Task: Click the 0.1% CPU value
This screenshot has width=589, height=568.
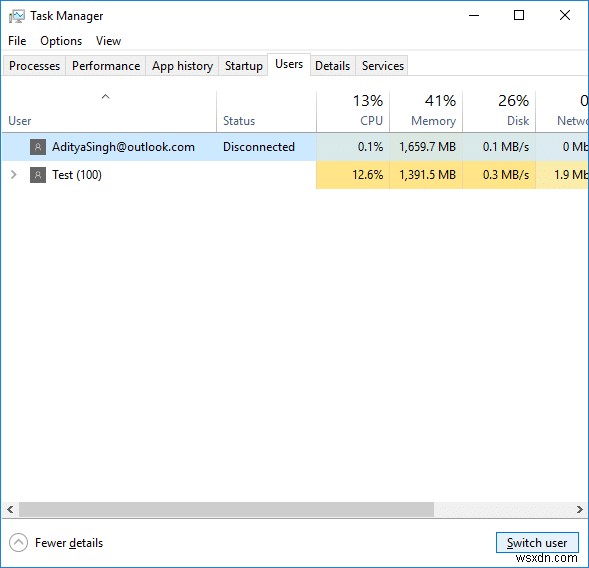Action: click(x=370, y=147)
